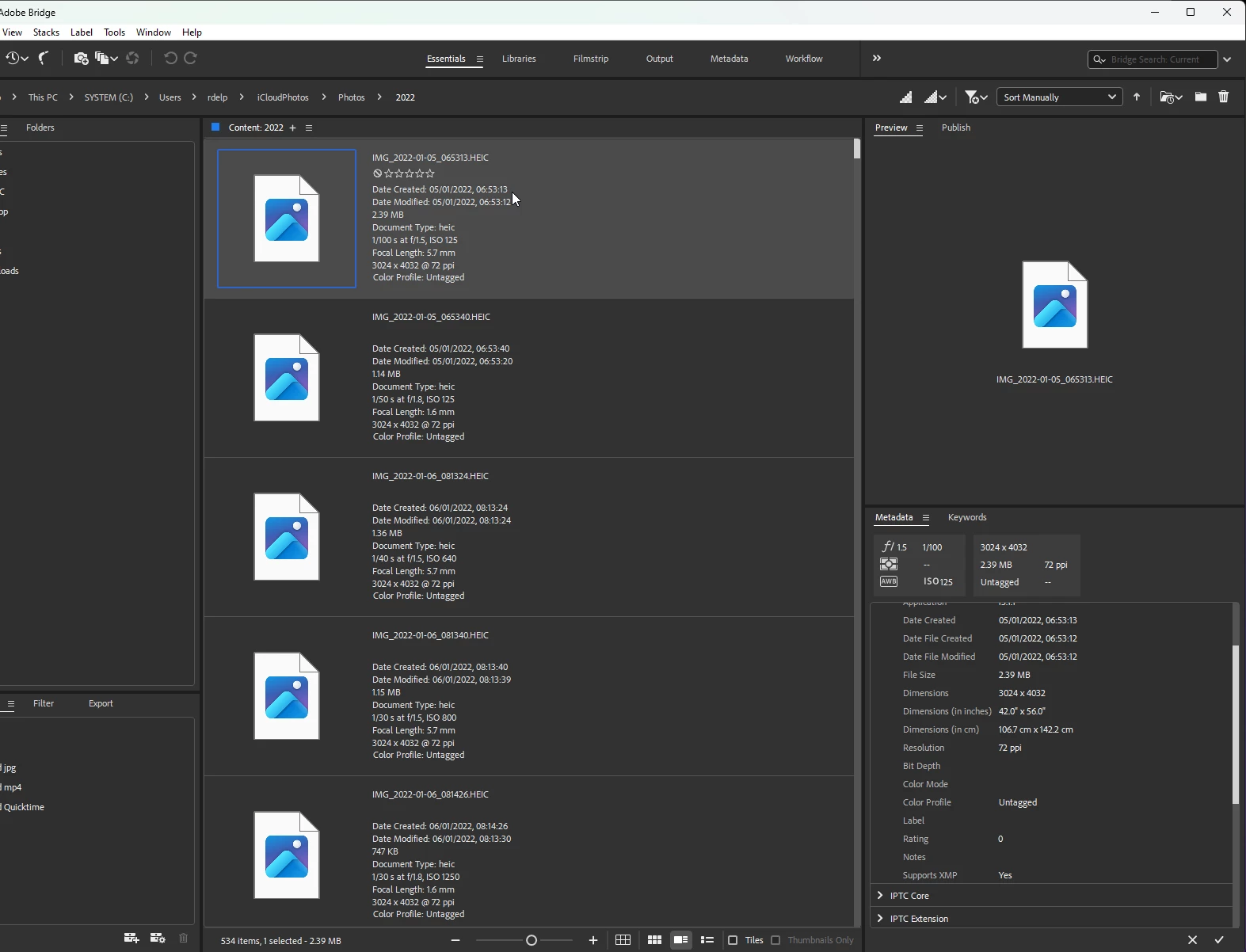1246x952 pixels.
Task: Open thumbnail quality options dropdown
Action: (935, 97)
